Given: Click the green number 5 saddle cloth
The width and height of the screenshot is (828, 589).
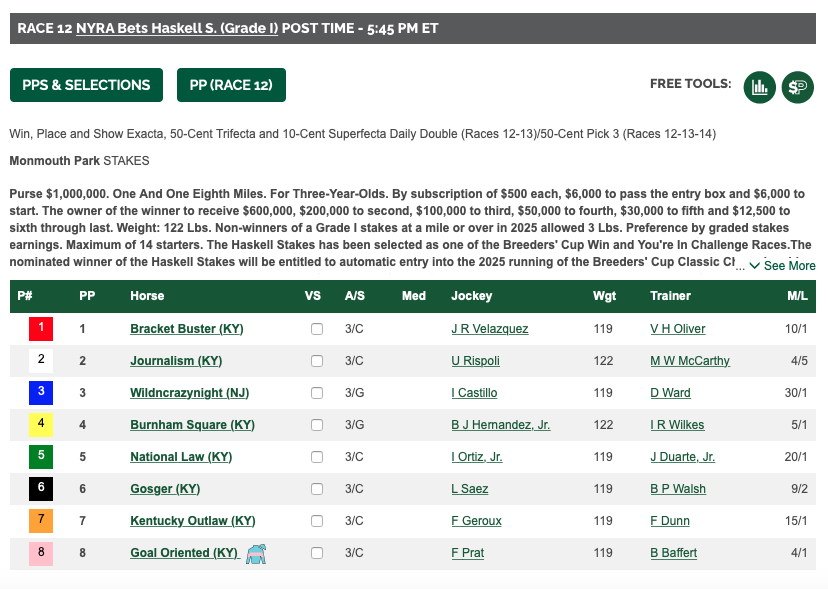Looking at the screenshot, I should 41,456.
